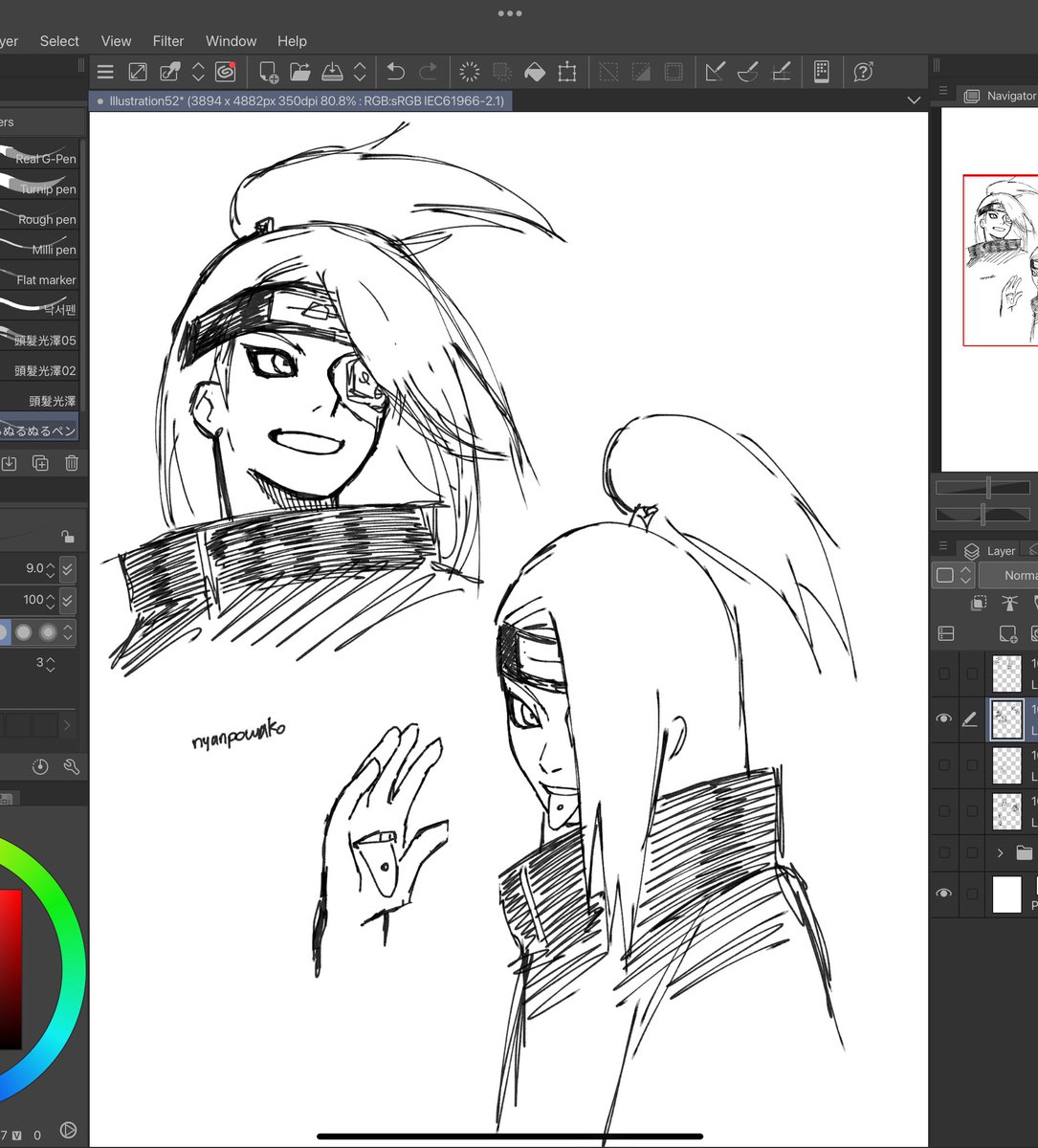The height and width of the screenshot is (1148, 1038).
Task: Show the topmost hidden layer
Action: click(x=944, y=673)
